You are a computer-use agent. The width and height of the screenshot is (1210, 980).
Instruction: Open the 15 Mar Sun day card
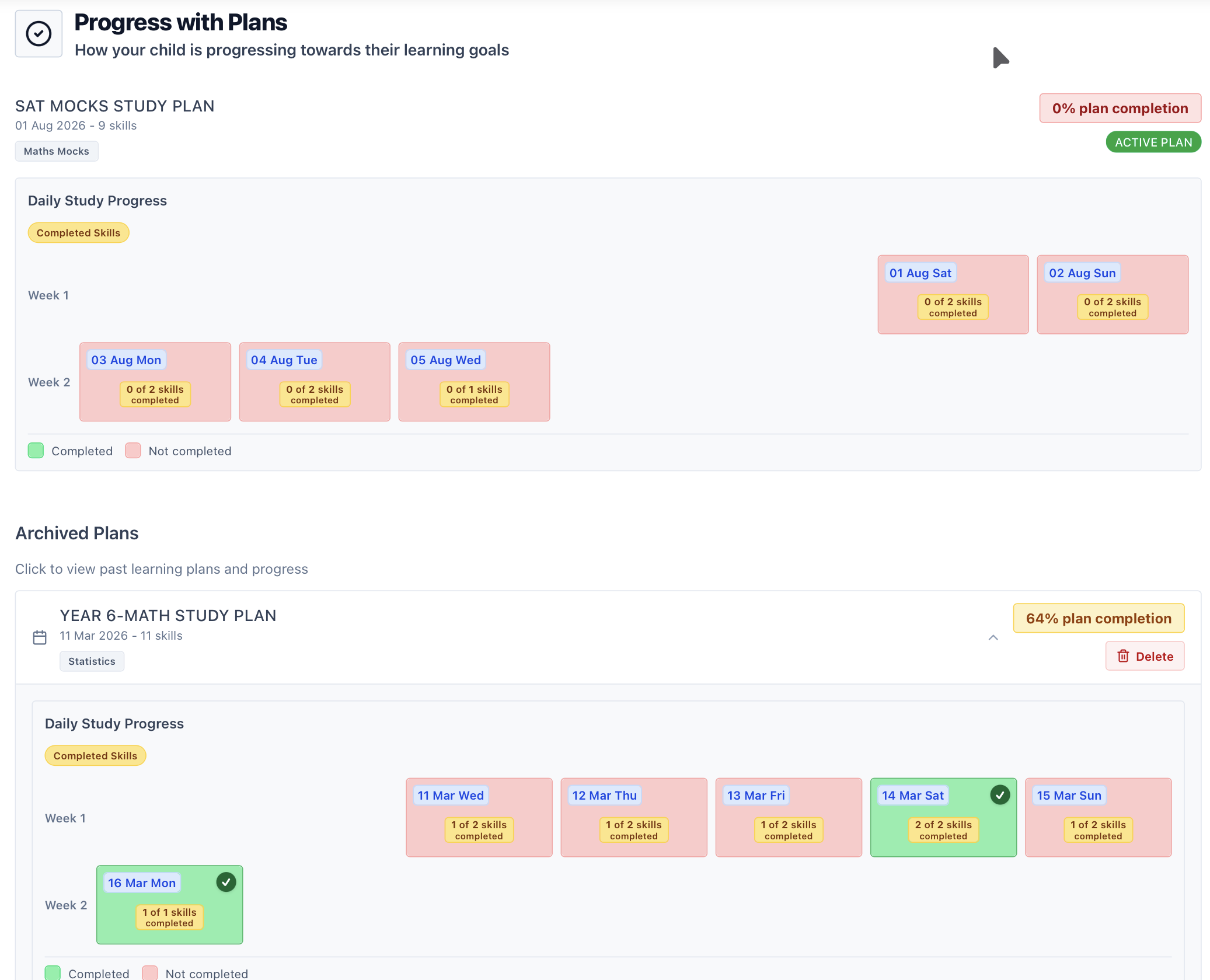tap(1098, 818)
